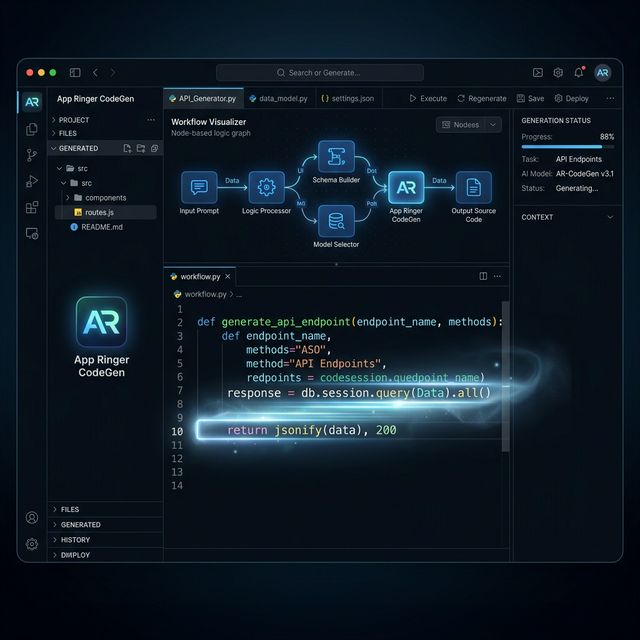Select the Input Prompt node
640x640 pixels.
pos(199,187)
